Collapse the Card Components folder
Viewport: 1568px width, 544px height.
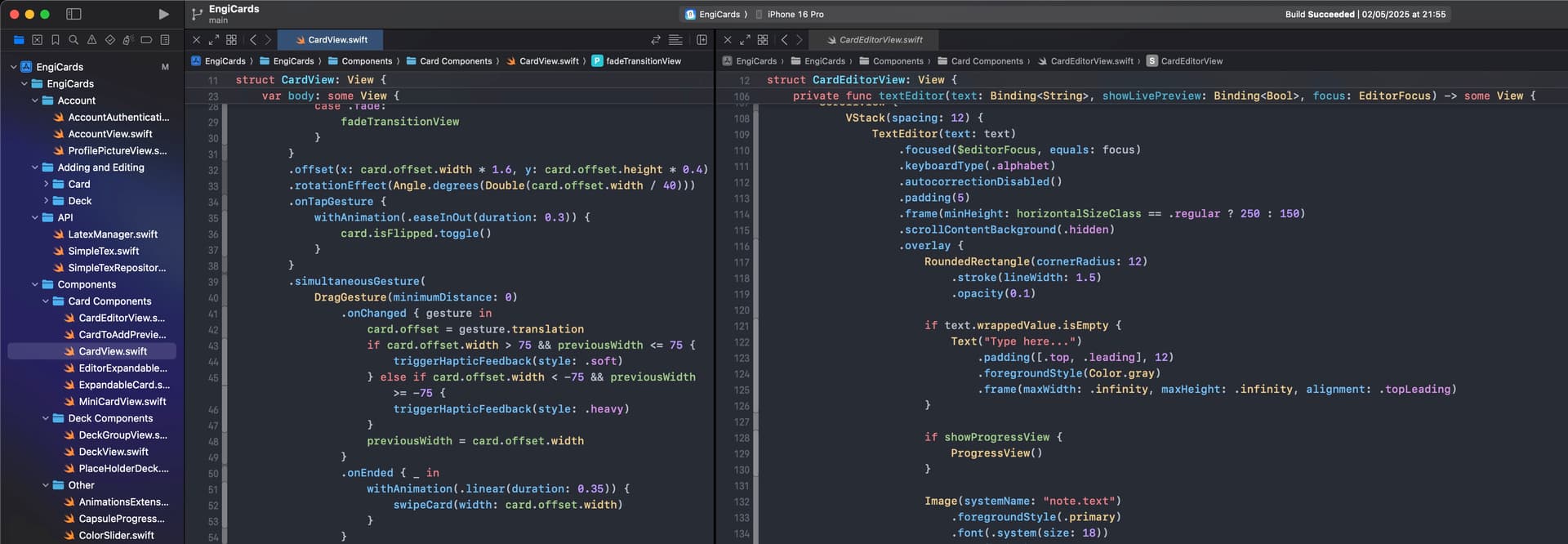coord(46,301)
